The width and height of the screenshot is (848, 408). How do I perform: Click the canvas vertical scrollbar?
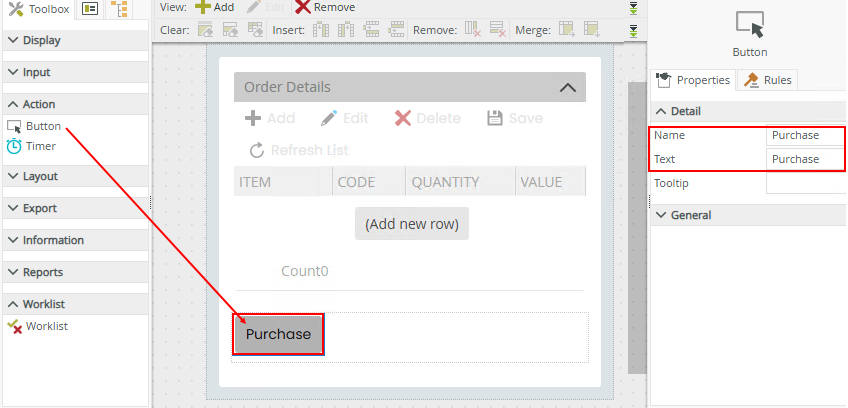(636, 227)
